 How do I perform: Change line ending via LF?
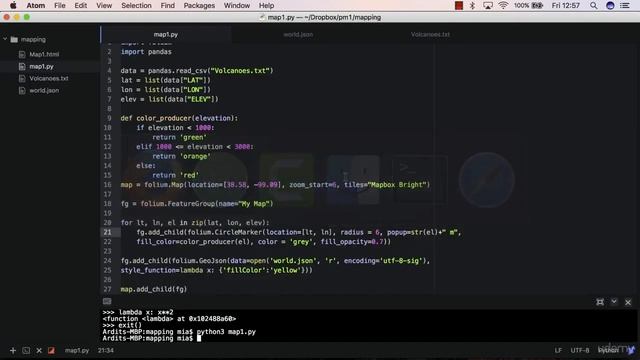tap(558, 351)
